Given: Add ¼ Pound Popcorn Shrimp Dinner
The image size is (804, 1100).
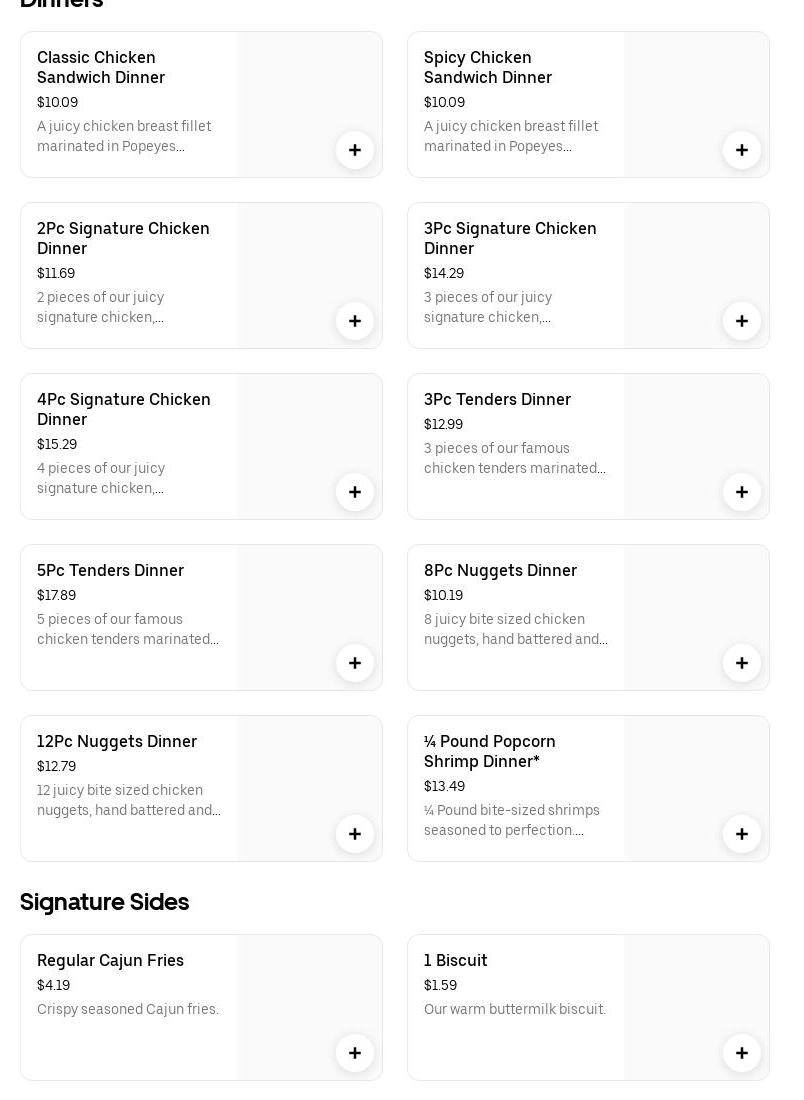Looking at the screenshot, I should tap(742, 834).
